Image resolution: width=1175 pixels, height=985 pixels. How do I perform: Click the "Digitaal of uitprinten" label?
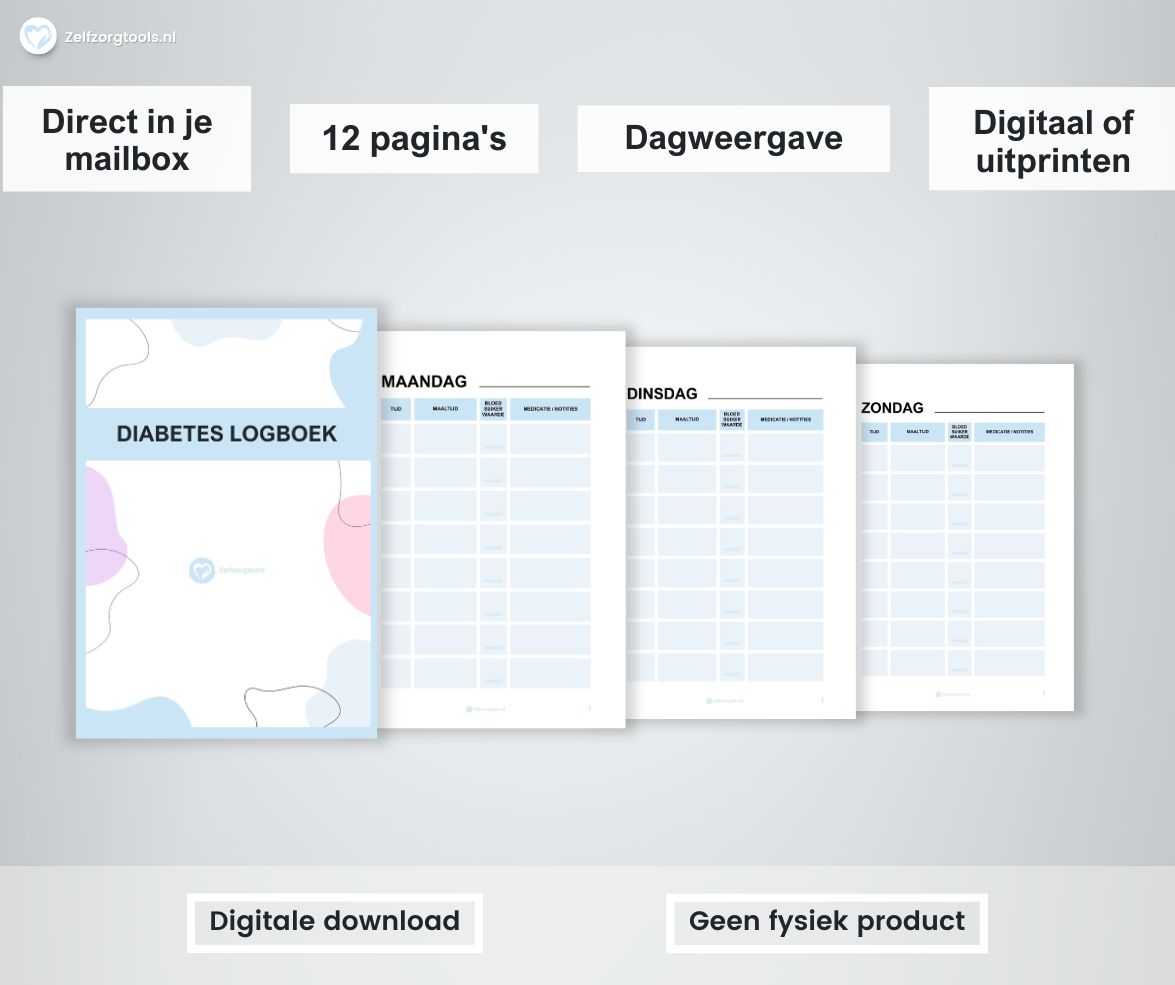[x=1053, y=141]
